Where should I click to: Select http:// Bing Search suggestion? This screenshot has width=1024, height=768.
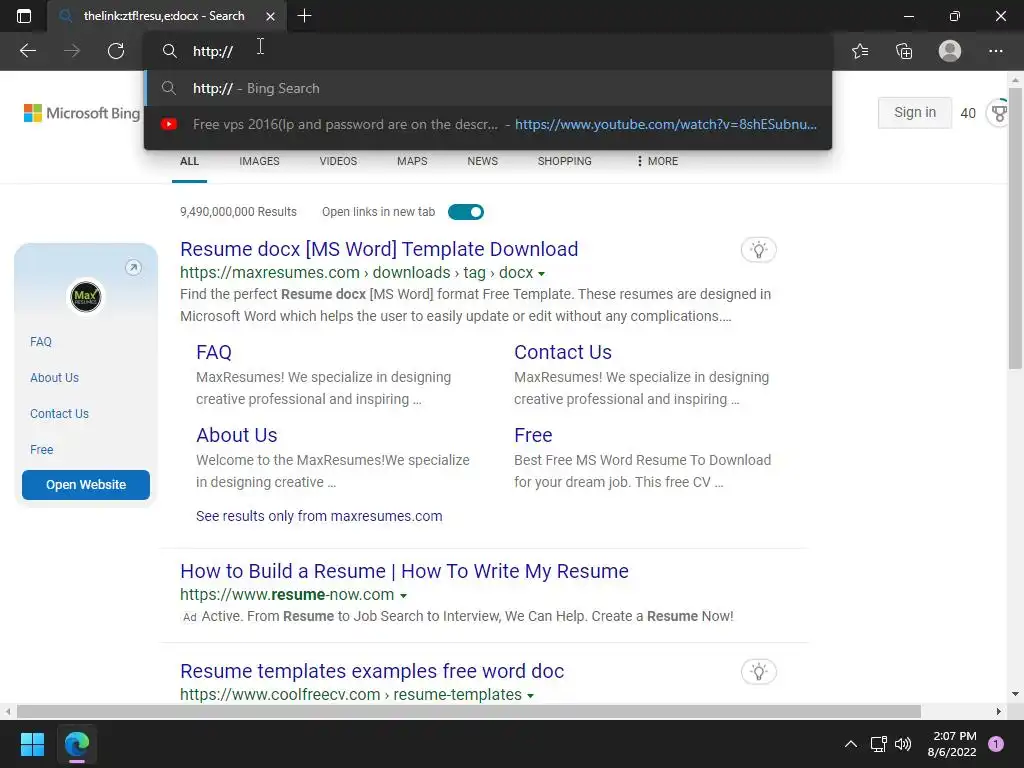(488, 88)
